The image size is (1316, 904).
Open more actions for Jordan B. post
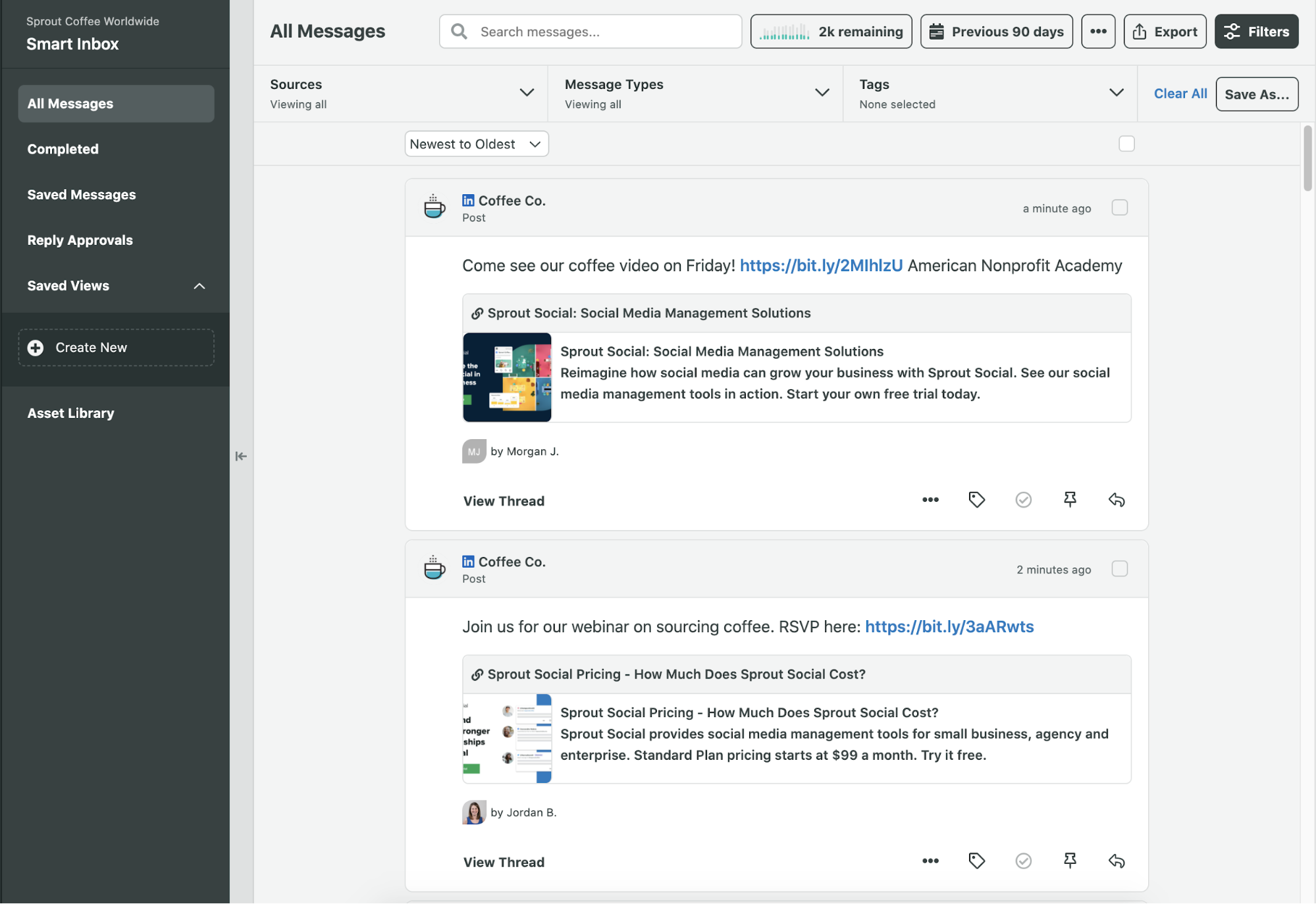coord(930,861)
